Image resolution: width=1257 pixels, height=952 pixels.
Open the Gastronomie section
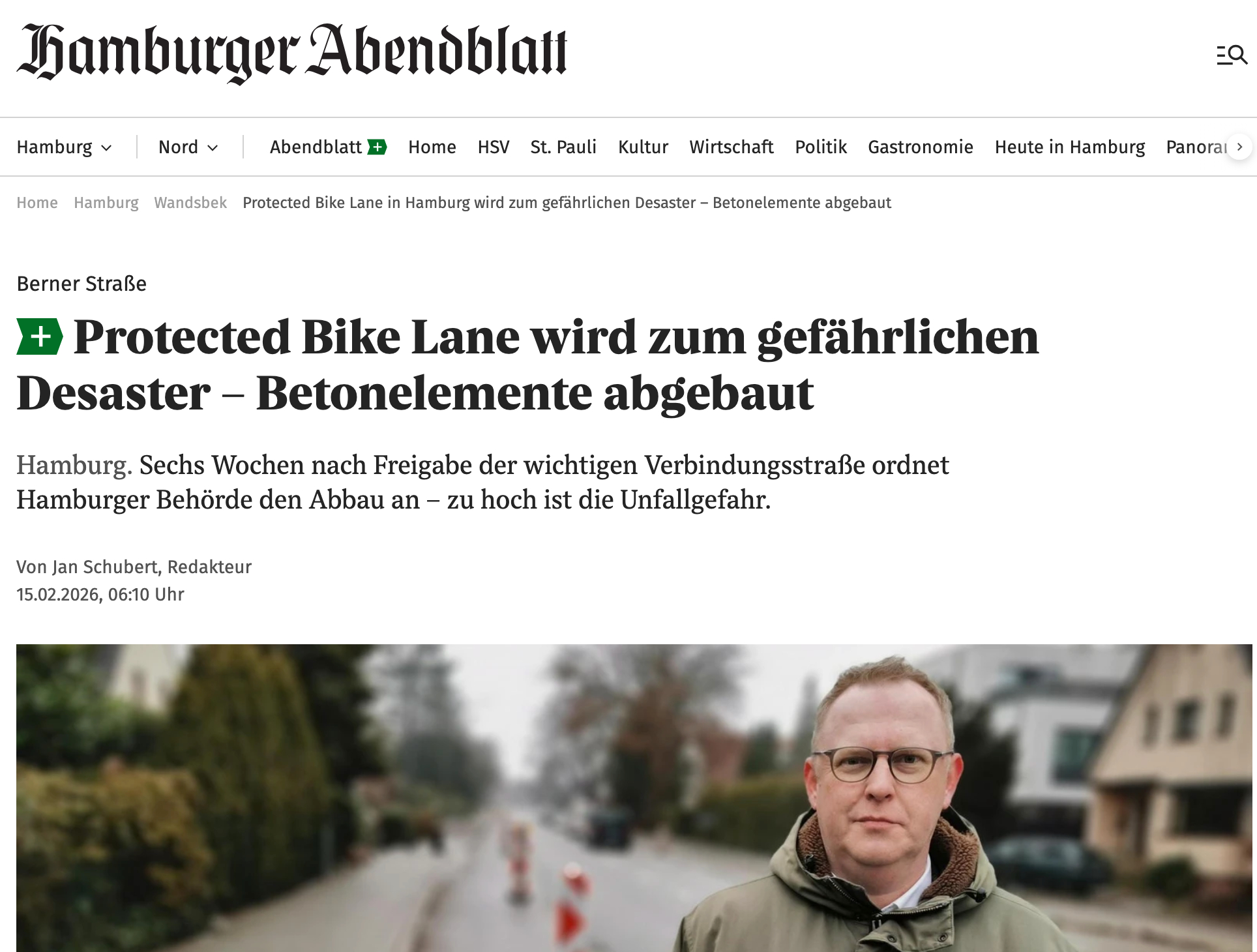point(921,147)
